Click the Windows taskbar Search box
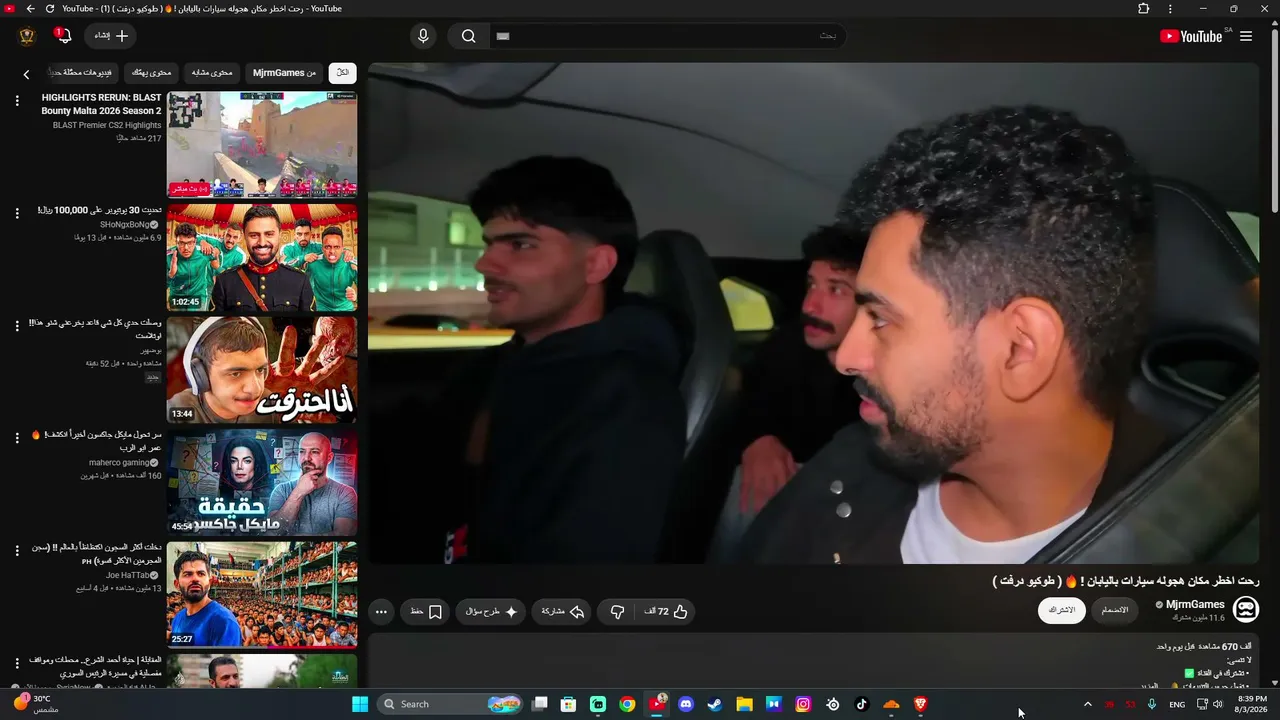The width and height of the screenshot is (1280, 720). [x=452, y=704]
